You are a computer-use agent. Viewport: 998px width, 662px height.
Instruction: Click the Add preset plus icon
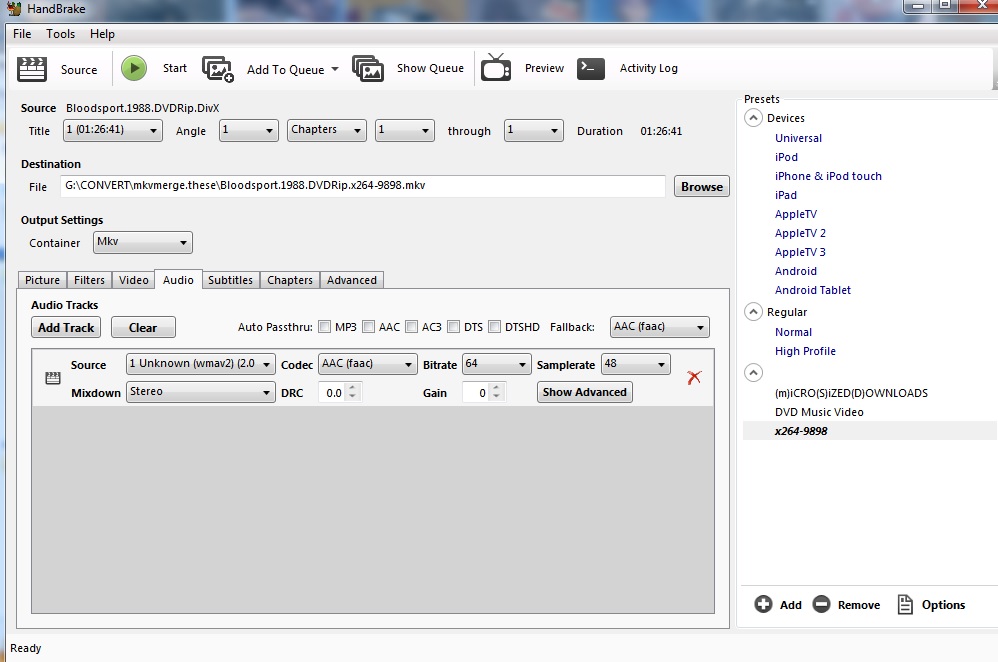click(763, 604)
